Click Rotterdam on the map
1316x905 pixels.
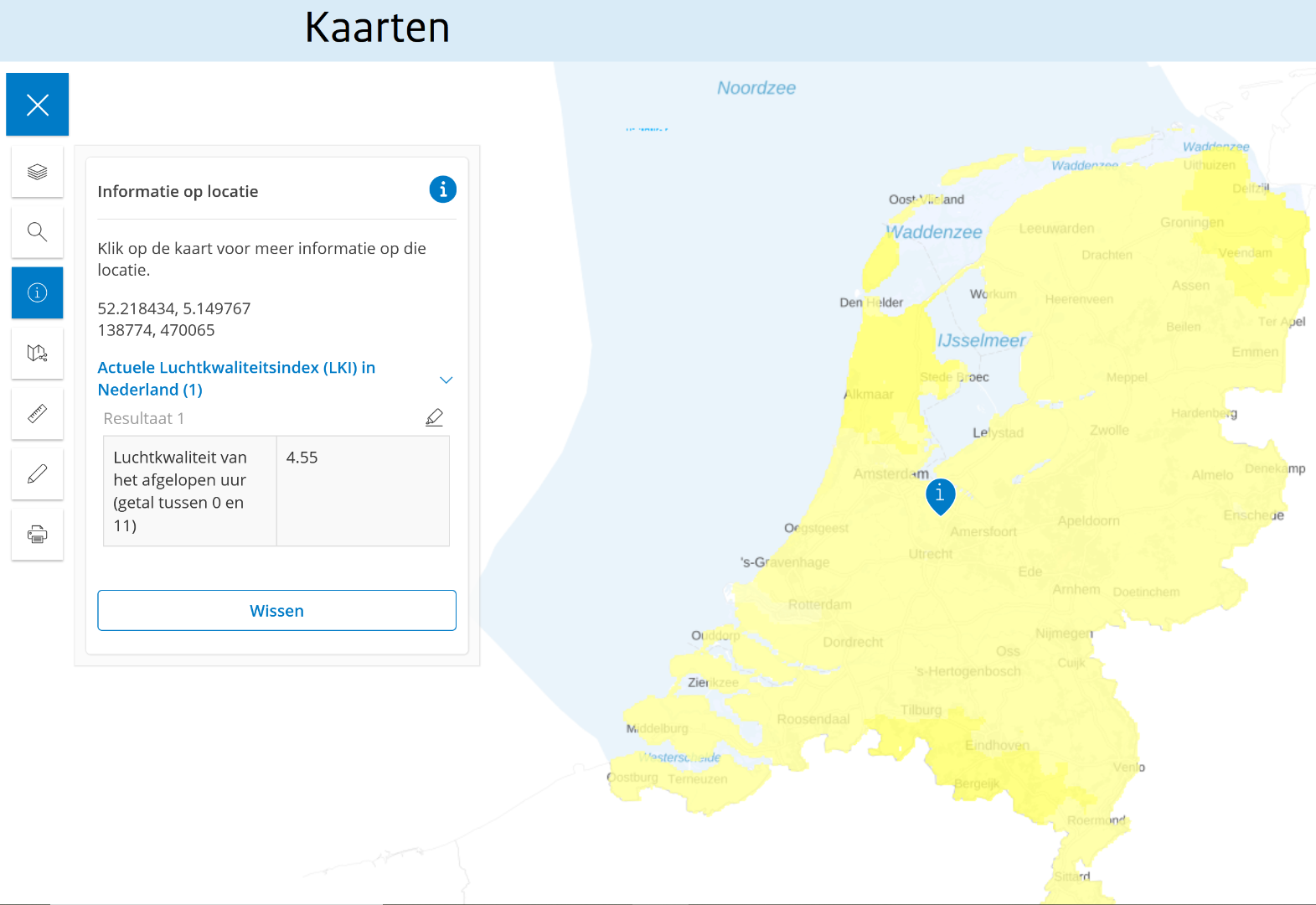point(819,604)
